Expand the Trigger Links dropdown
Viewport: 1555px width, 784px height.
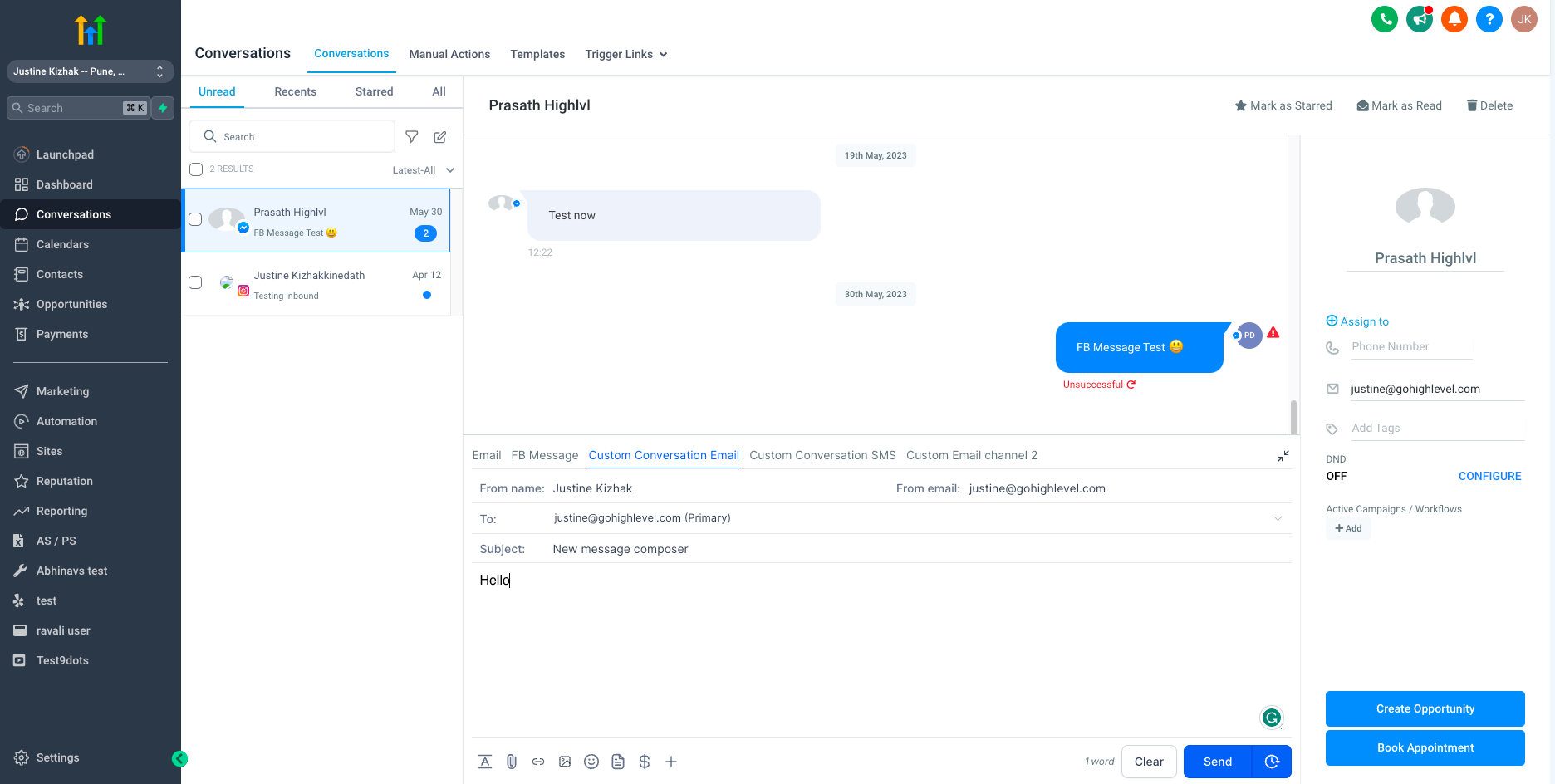626,55
